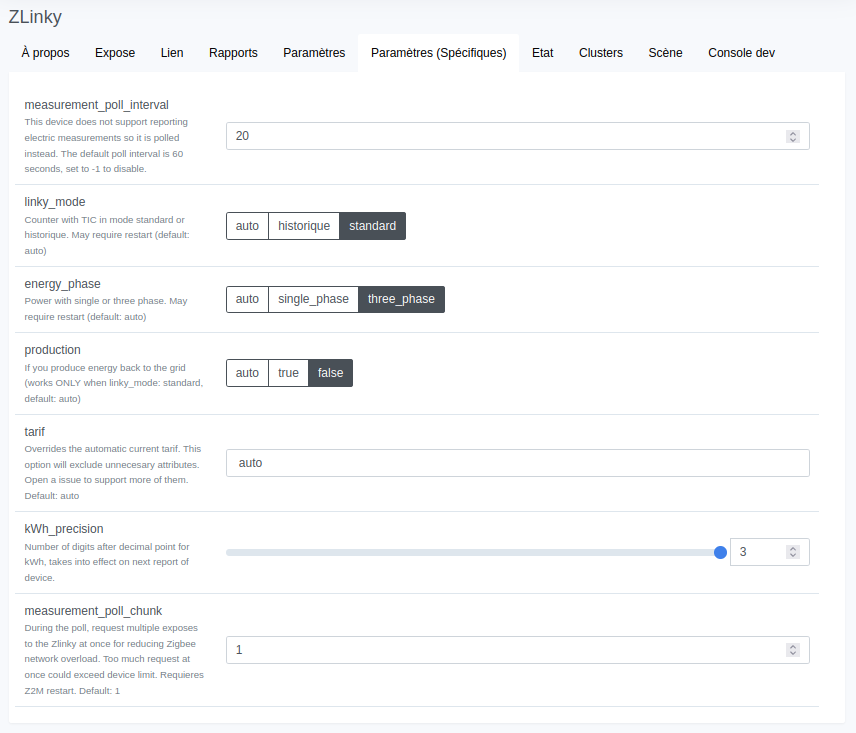Set linky_mode to historique
The height and width of the screenshot is (733, 856).
pyautogui.click(x=303, y=225)
